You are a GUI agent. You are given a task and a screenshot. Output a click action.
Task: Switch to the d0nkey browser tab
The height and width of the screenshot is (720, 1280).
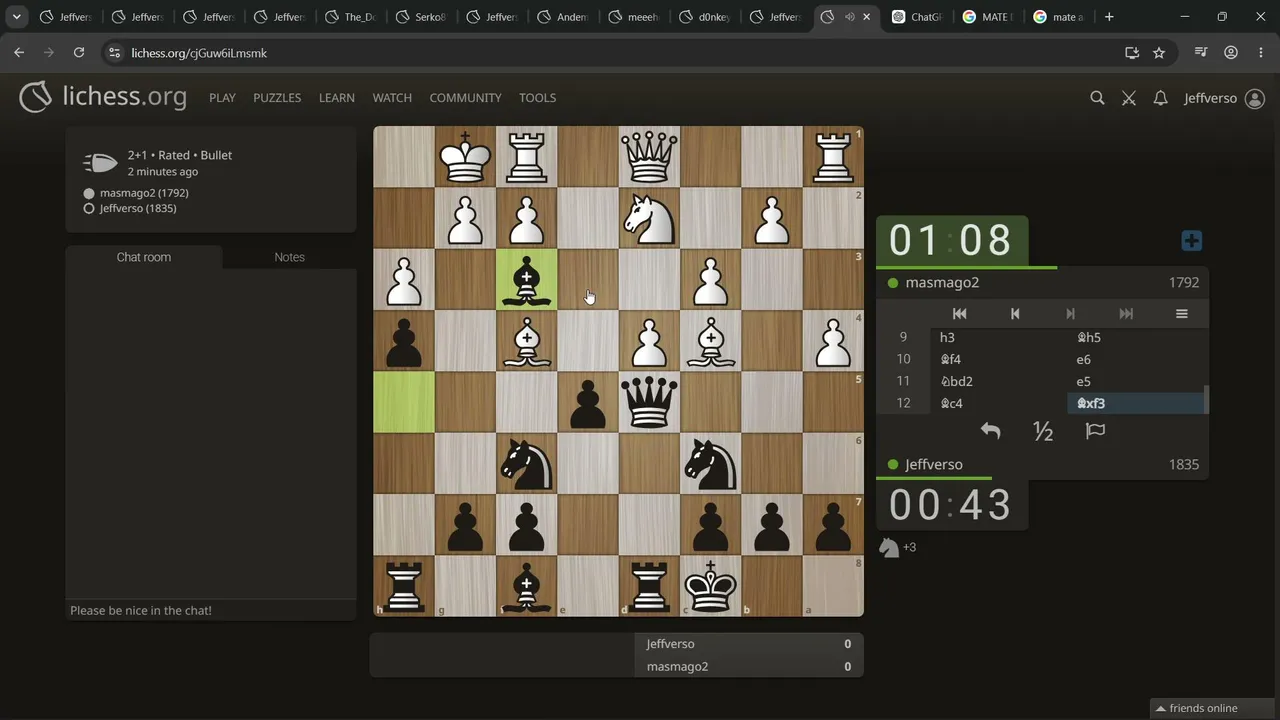(x=705, y=17)
